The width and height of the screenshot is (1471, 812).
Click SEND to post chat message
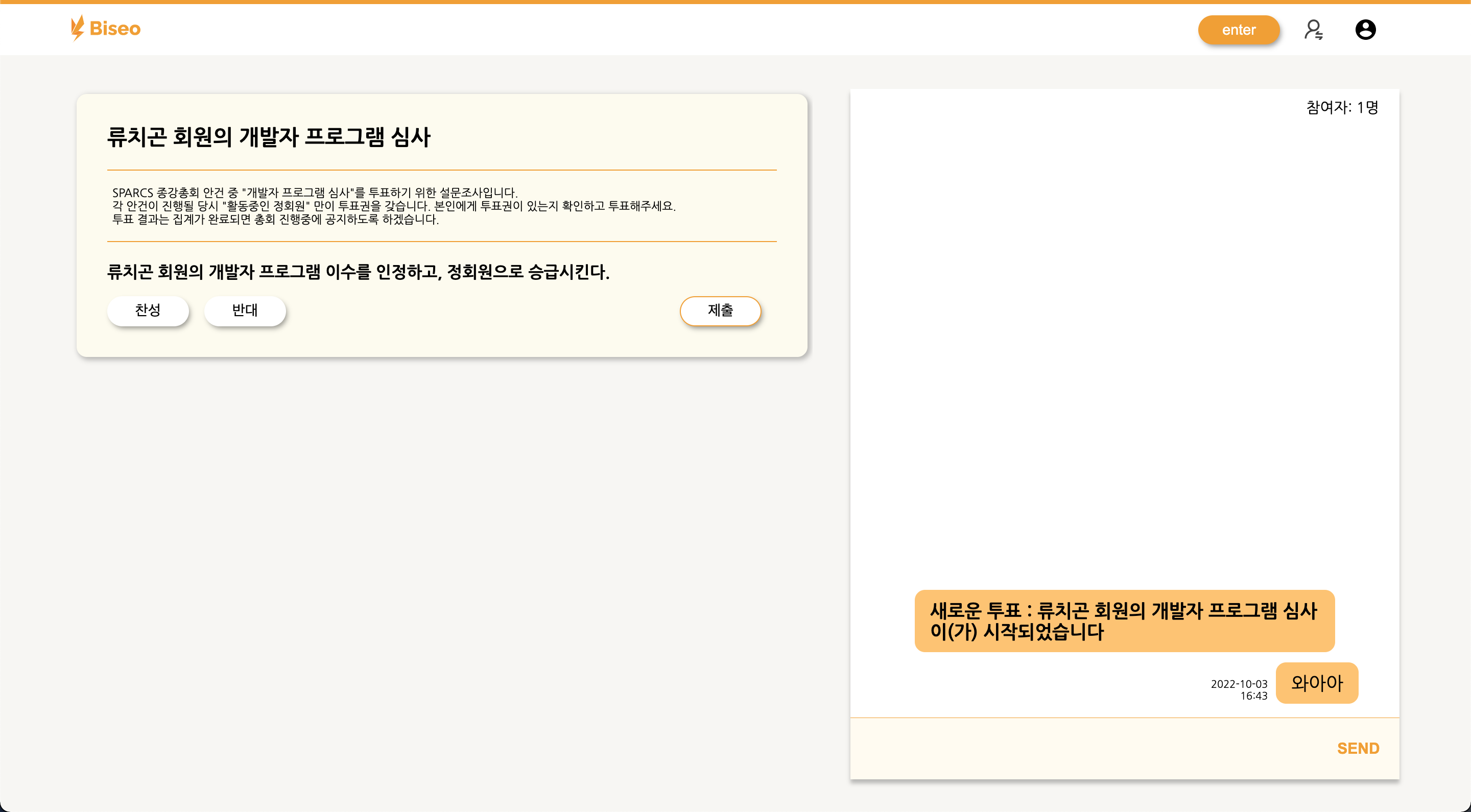[x=1358, y=748]
